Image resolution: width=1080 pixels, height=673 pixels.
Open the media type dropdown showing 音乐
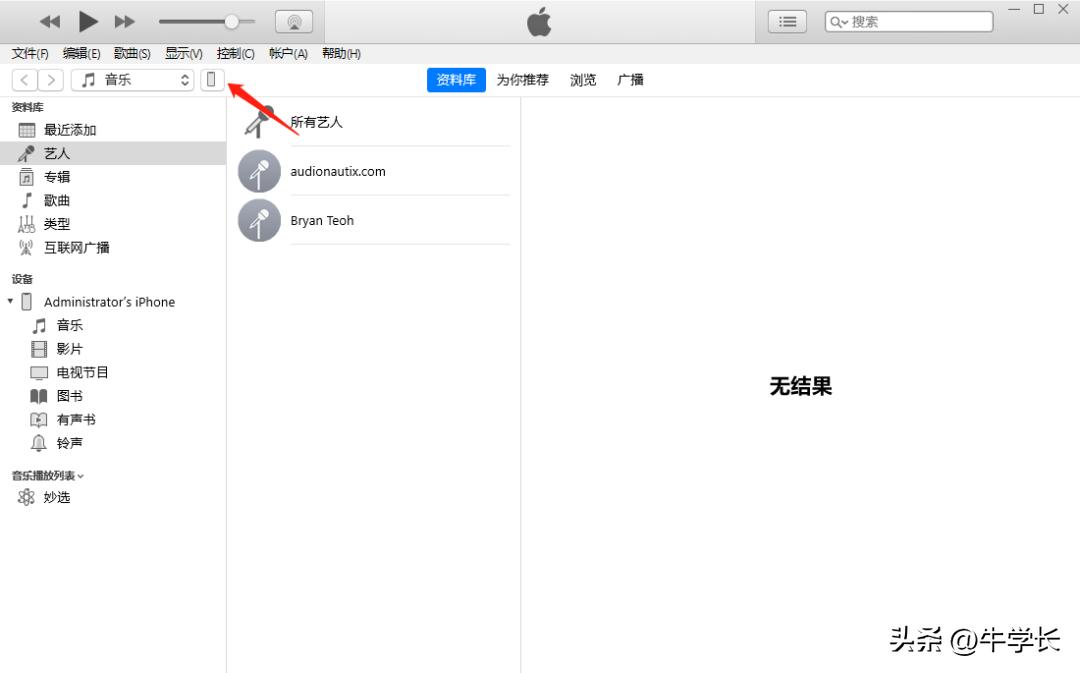[x=132, y=79]
